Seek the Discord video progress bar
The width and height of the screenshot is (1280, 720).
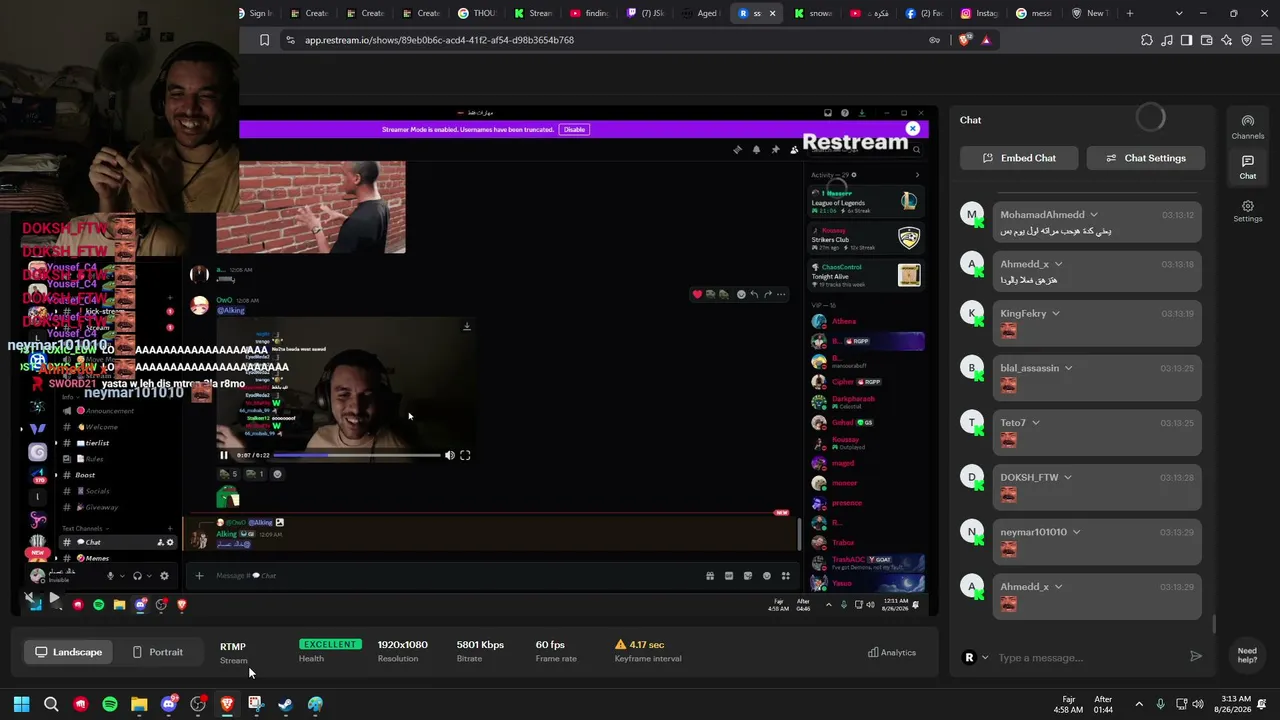[x=357, y=455]
